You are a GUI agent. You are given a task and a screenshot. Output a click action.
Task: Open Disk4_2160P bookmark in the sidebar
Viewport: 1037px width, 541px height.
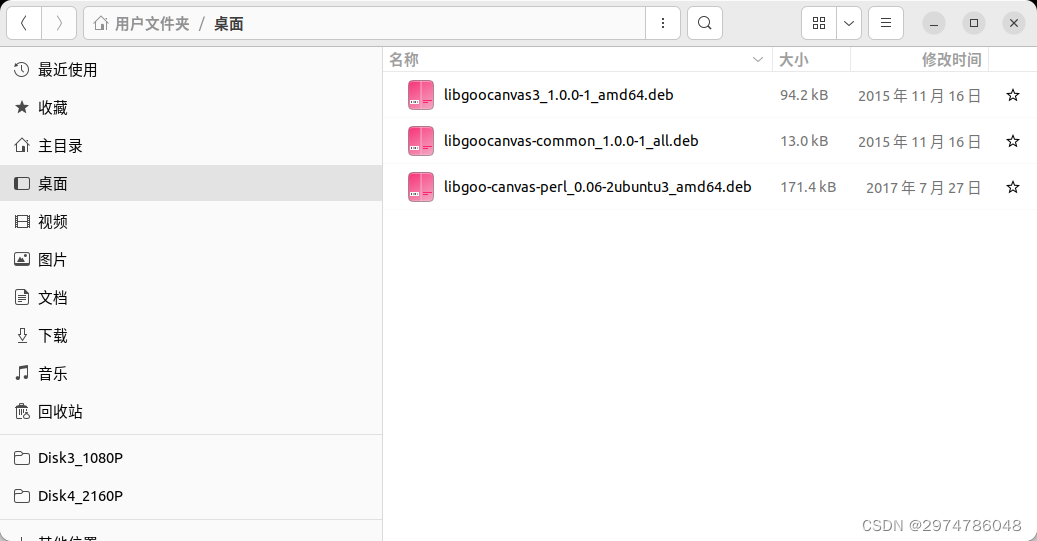click(x=191, y=495)
